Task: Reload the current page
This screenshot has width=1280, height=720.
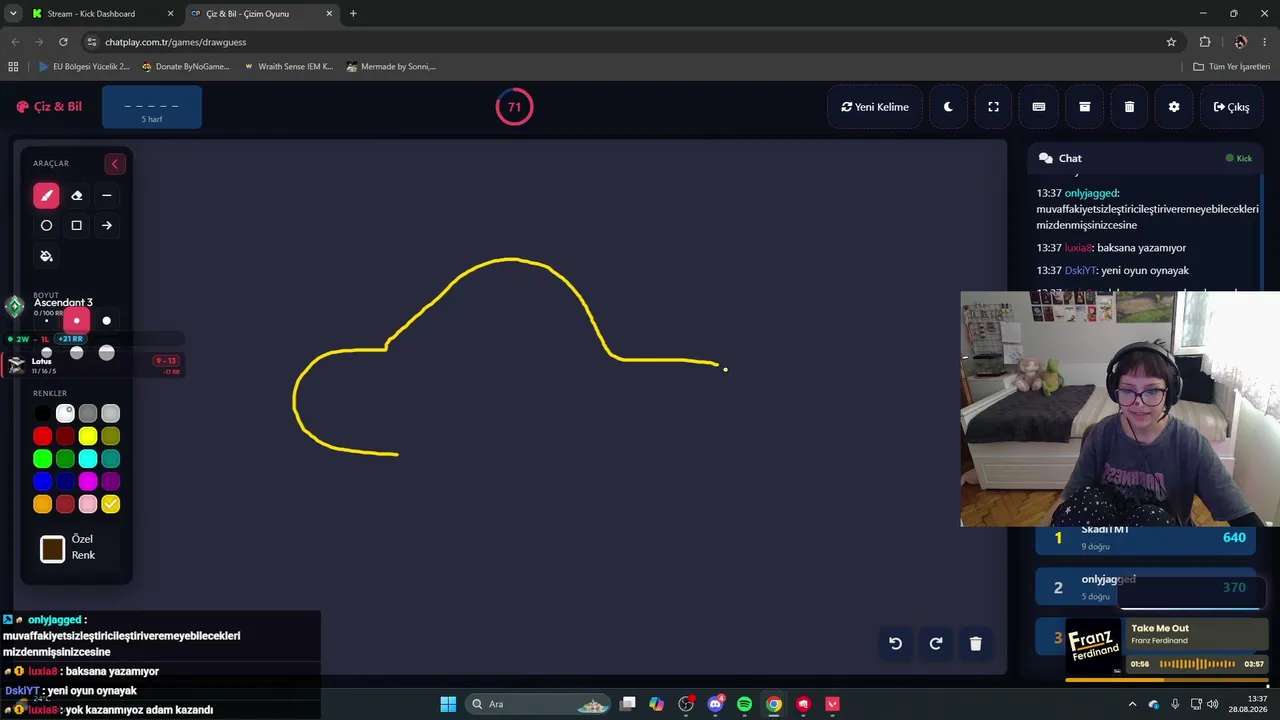Action: click(x=63, y=42)
